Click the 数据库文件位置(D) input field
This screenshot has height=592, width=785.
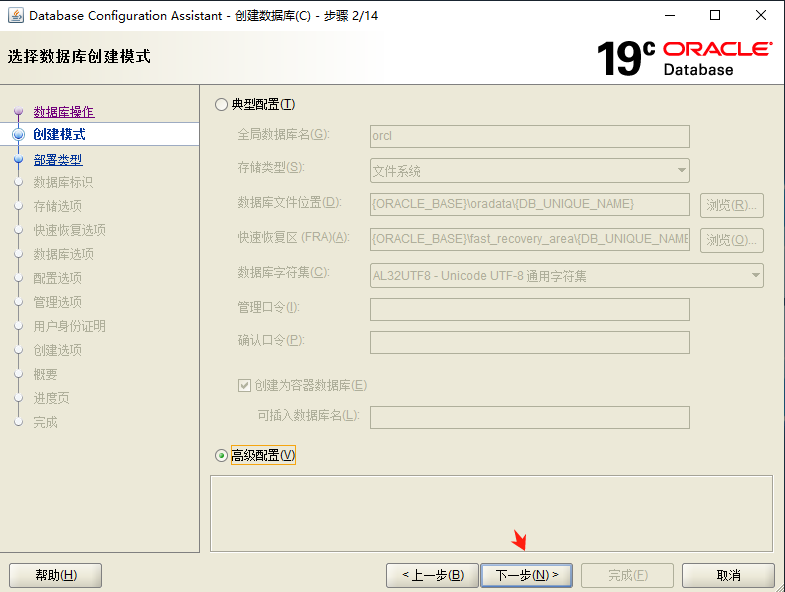click(530, 204)
